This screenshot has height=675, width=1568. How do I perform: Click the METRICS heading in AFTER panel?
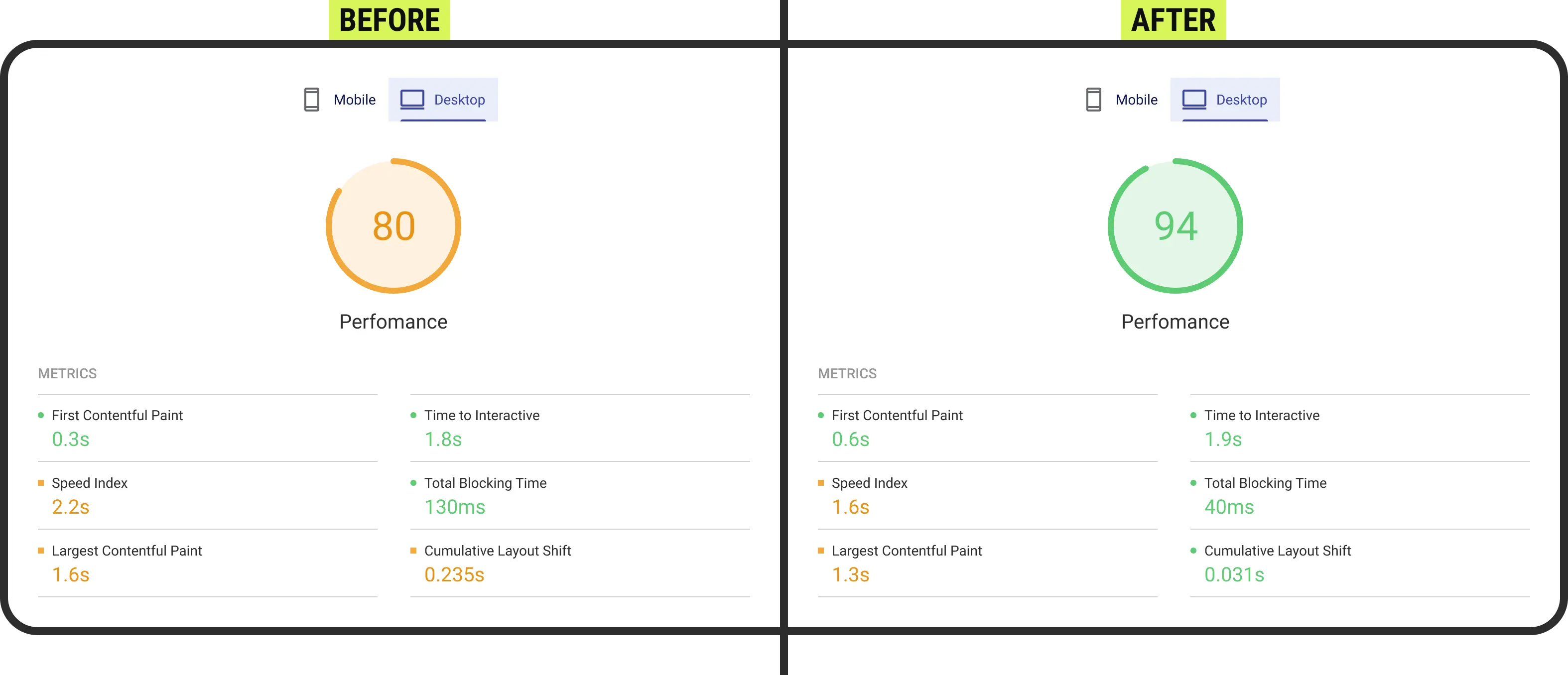(847, 373)
